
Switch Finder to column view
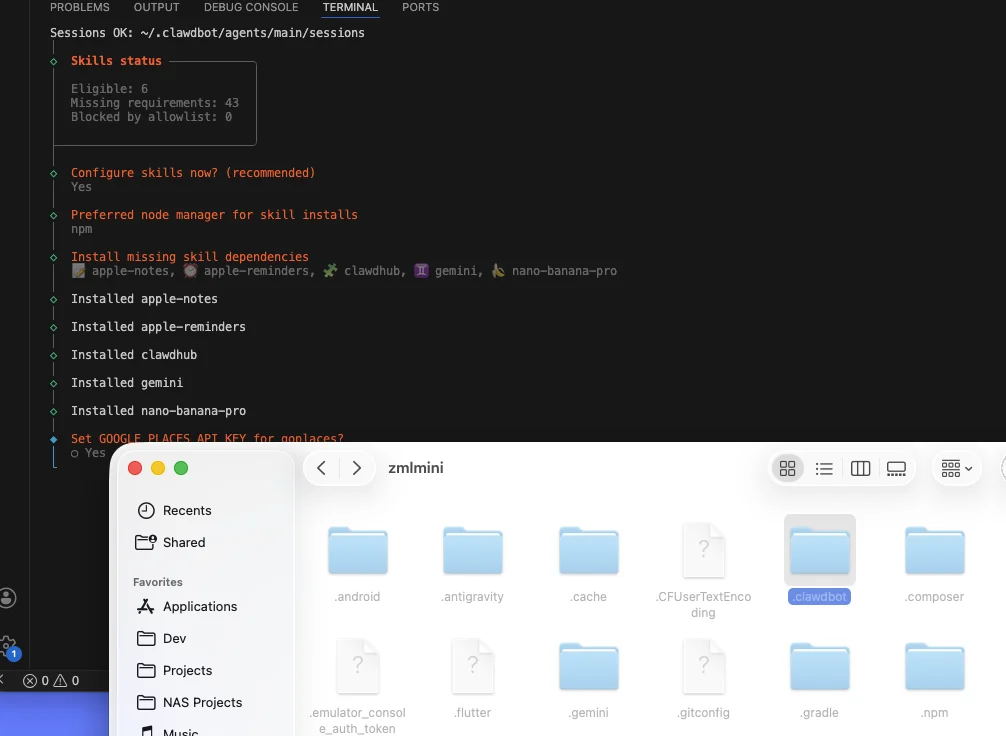(x=860, y=468)
